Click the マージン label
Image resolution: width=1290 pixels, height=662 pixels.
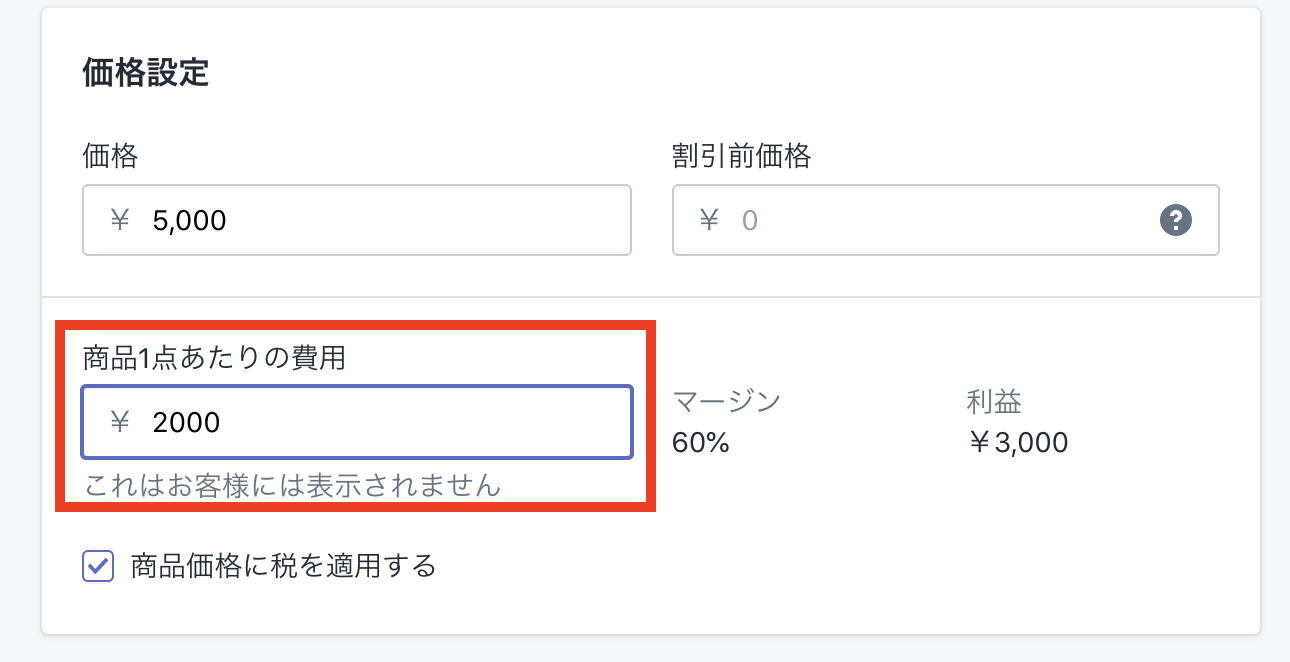(726, 402)
